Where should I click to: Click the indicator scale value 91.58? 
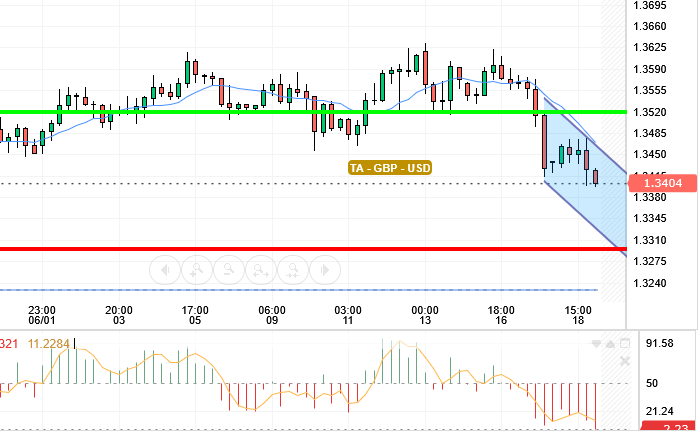pos(660,343)
